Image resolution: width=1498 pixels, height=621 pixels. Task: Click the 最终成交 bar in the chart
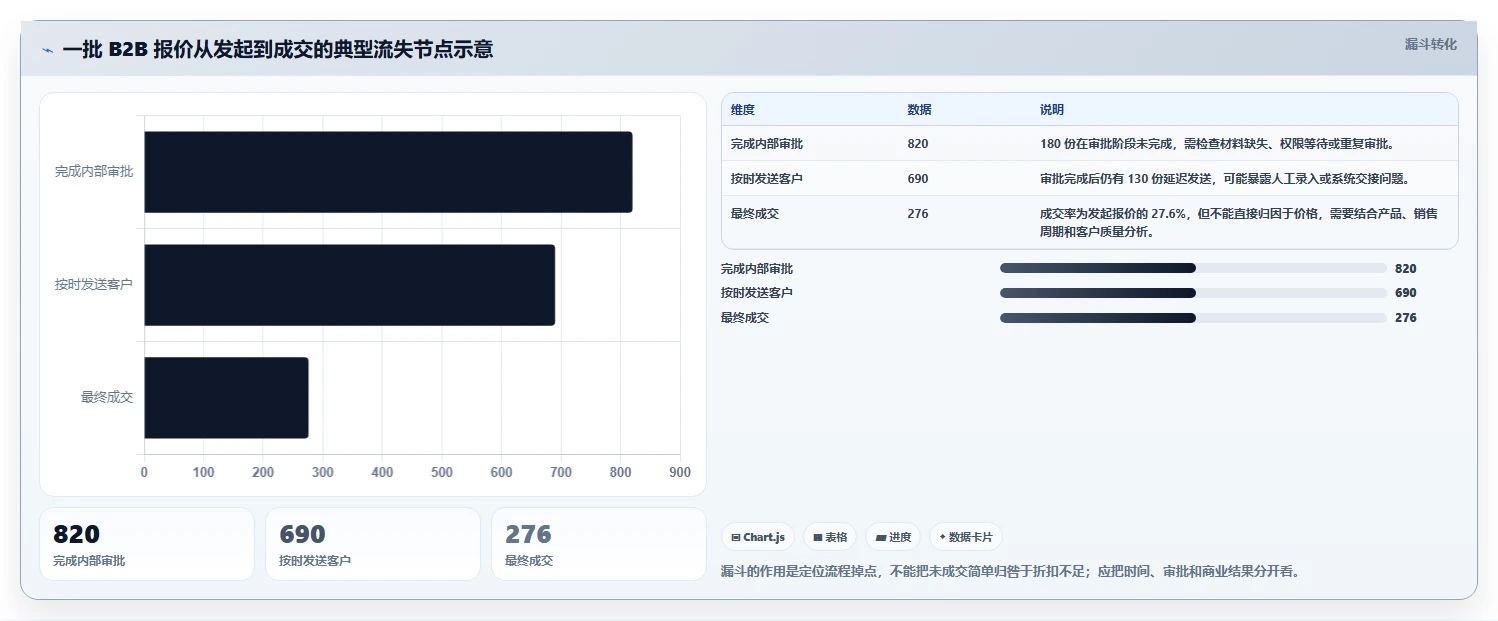(x=226, y=398)
